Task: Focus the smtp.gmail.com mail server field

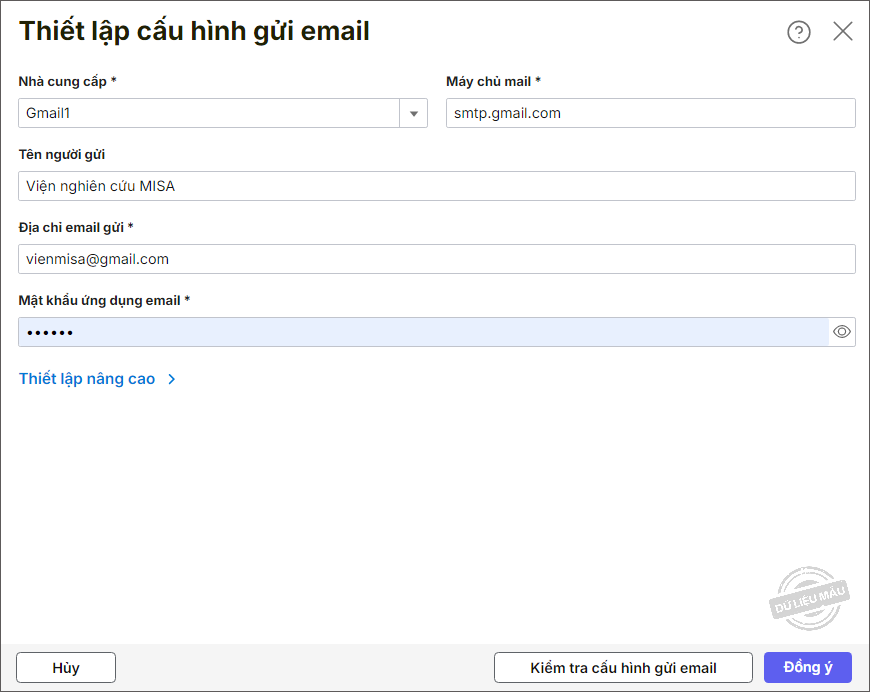Action: [x=650, y=114]
